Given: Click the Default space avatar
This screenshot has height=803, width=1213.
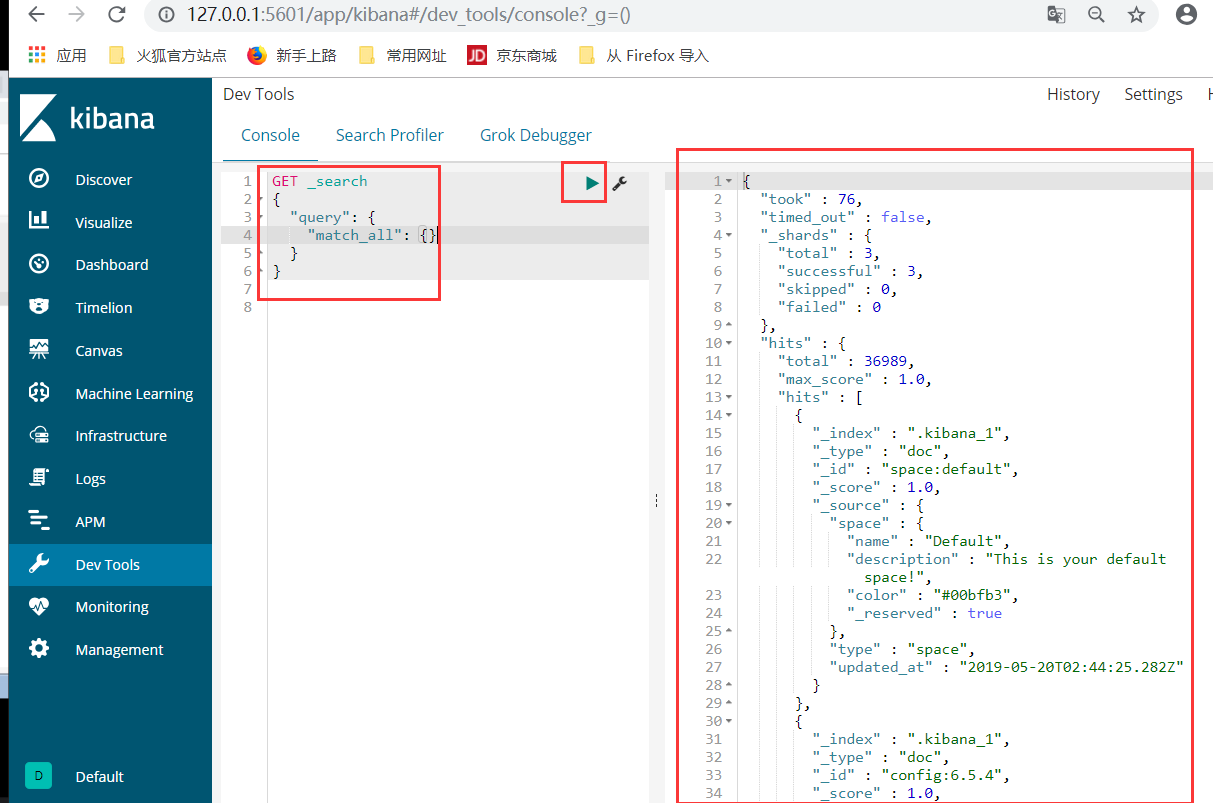Looking at the screenshot, I should (x=38, y=776).
